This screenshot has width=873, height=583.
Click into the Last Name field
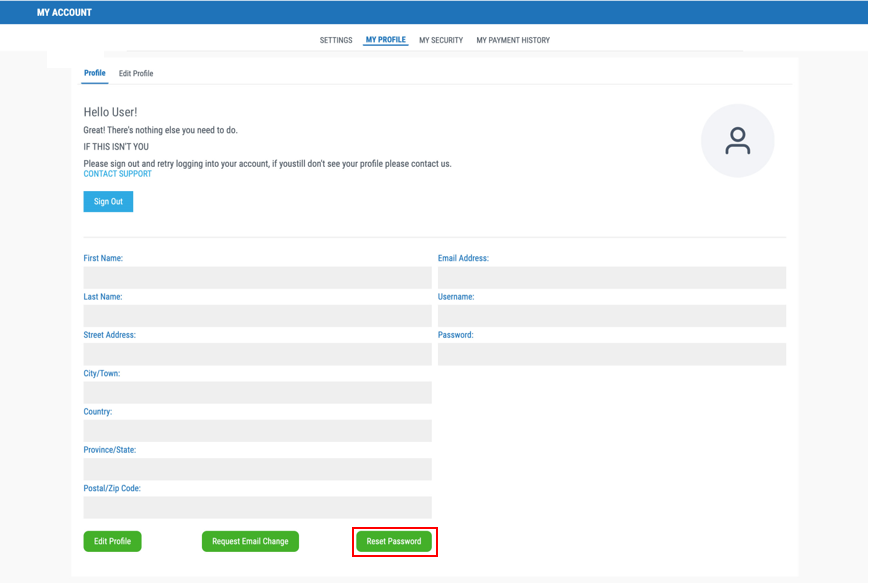pos(257,316)
